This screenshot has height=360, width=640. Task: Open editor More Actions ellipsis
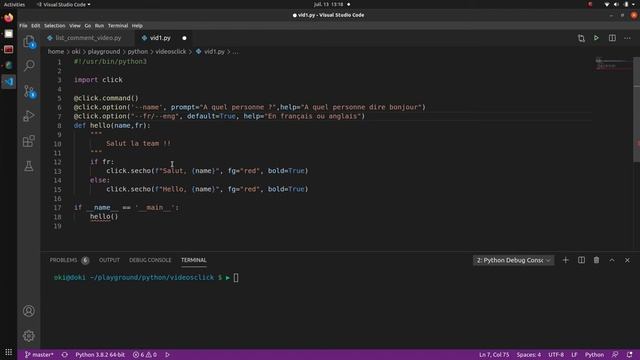coord(627,38)
